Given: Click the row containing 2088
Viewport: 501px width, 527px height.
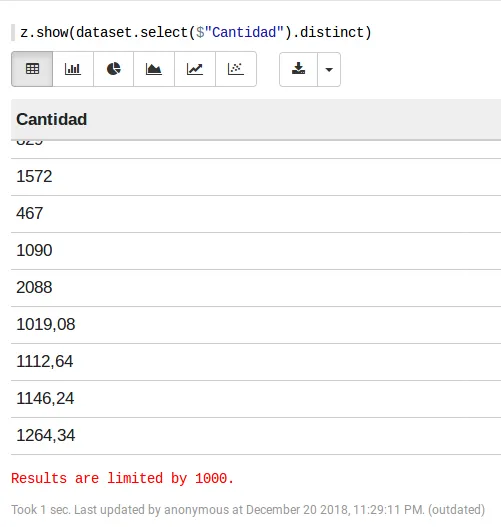Looking at the screenshot, I should point(256,288).
